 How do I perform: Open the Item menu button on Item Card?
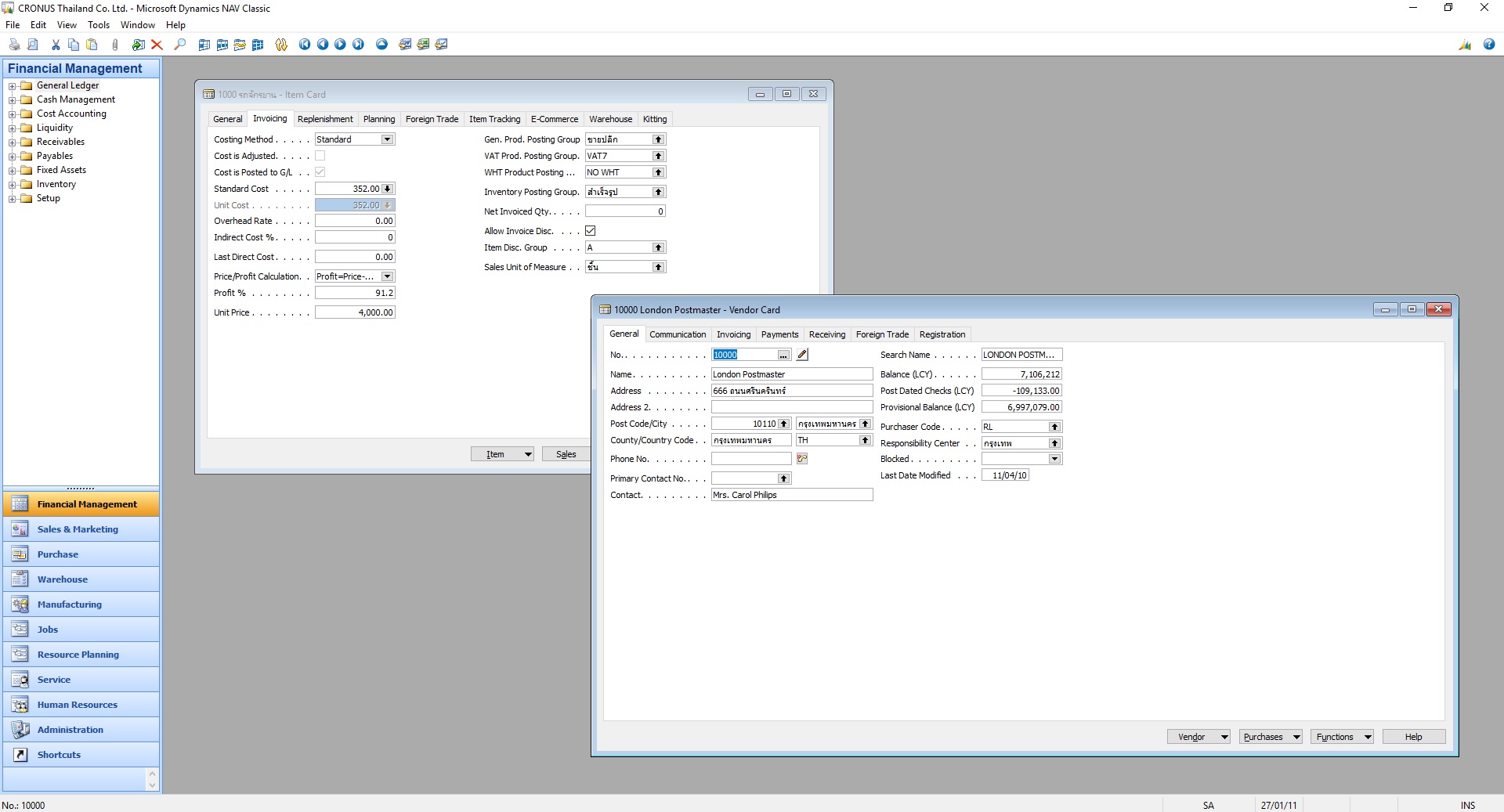pyautogui.click(x=502, y=454)
